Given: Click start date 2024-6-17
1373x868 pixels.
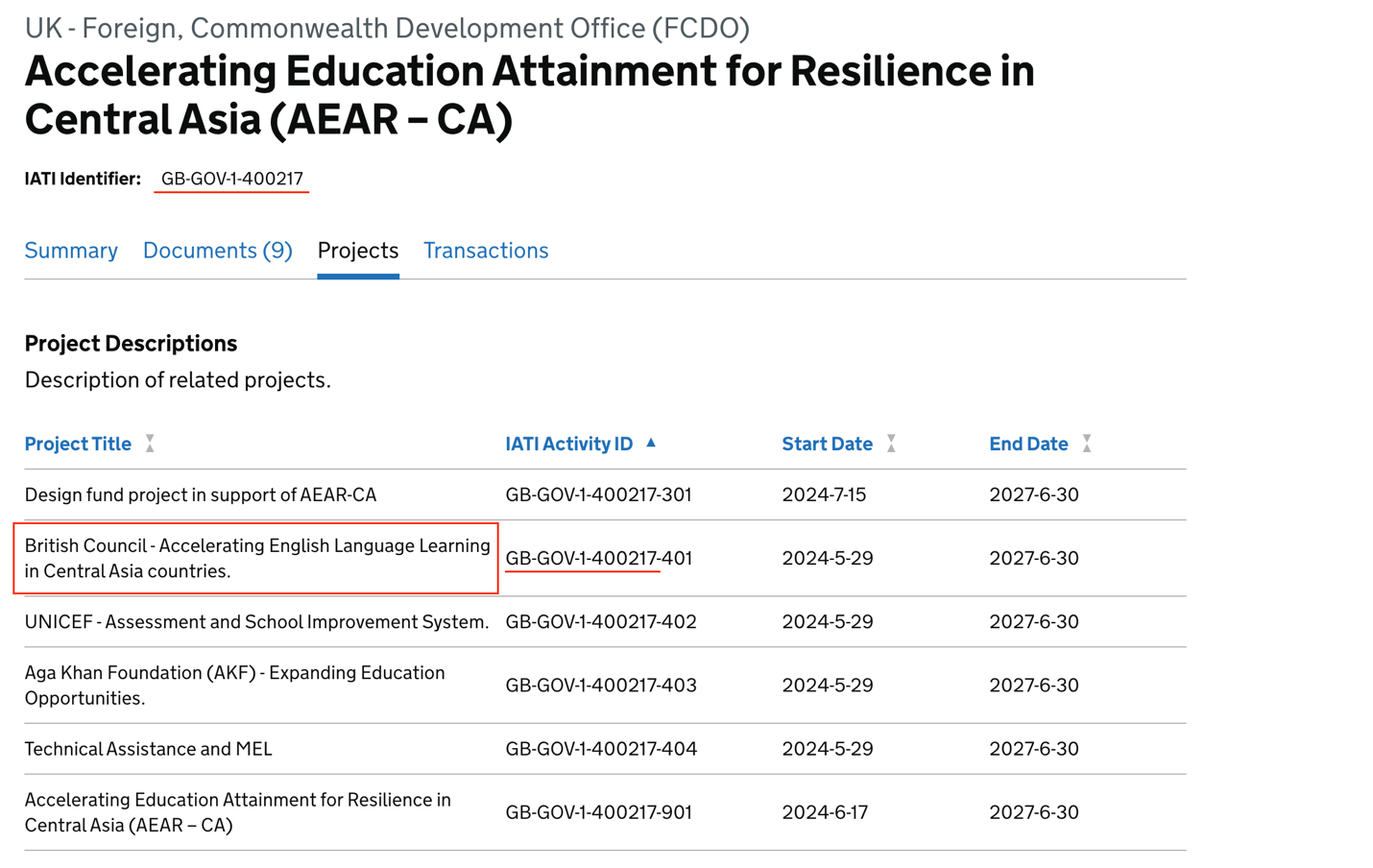Looking at the screenshot, I should [x=825, y=811].
